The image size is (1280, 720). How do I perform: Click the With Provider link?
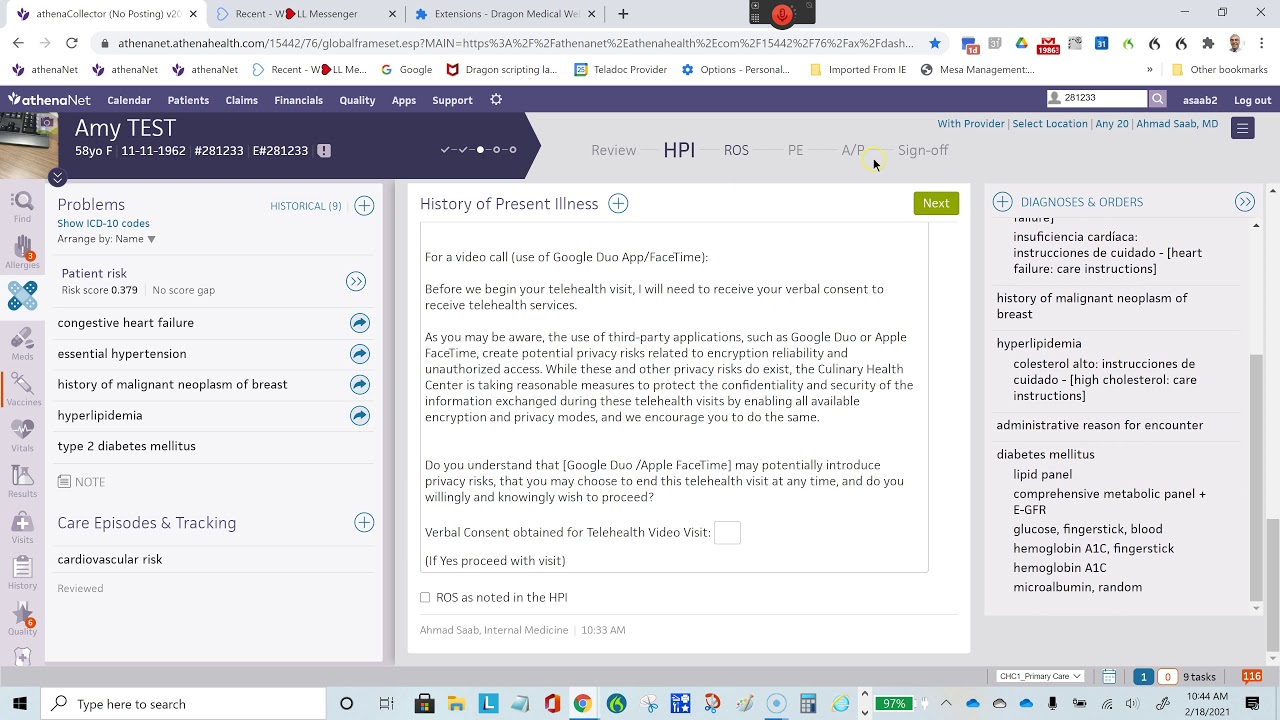(x=970, y=124)
